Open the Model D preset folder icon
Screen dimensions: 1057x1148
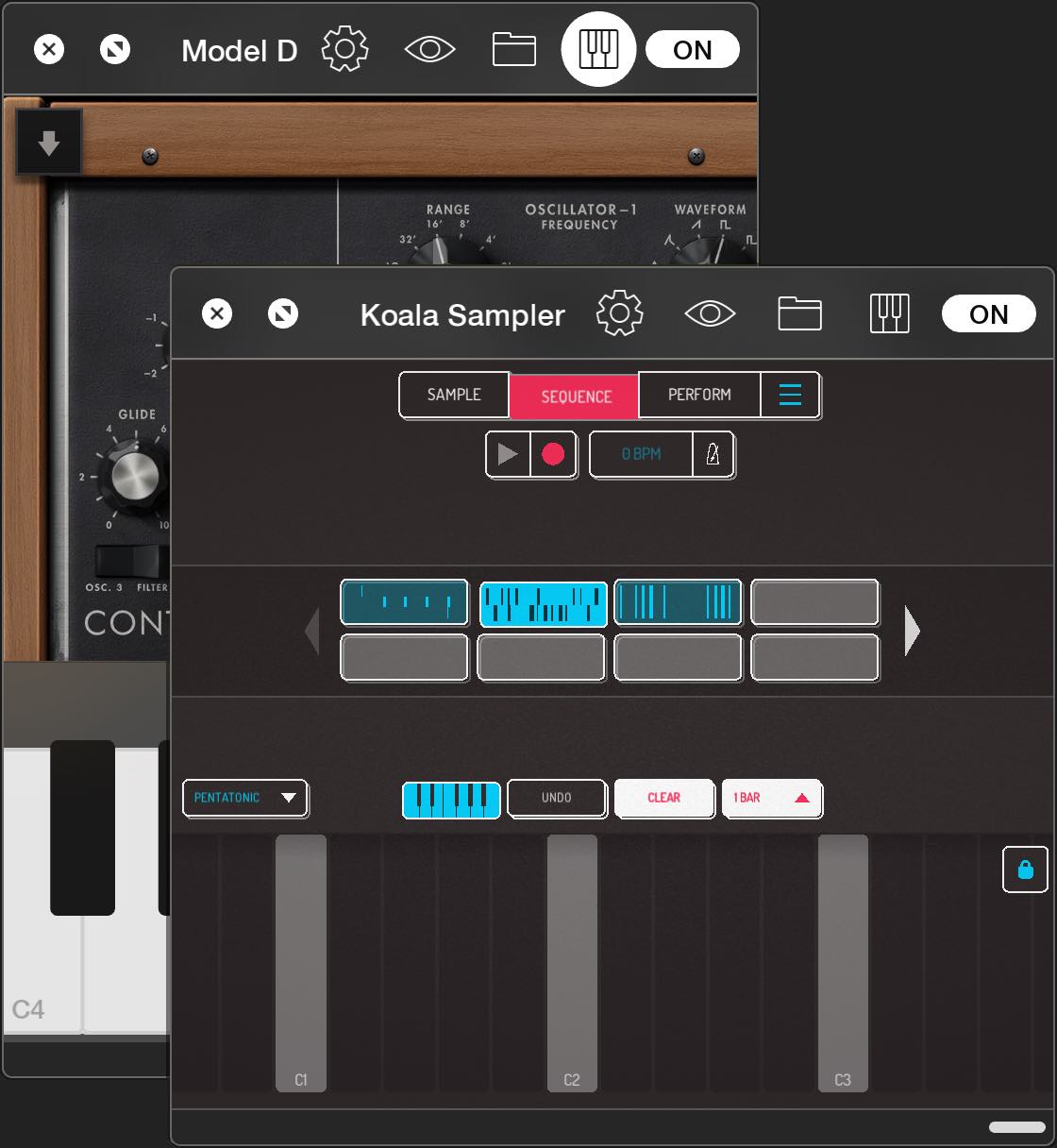[x=514, y=49]
